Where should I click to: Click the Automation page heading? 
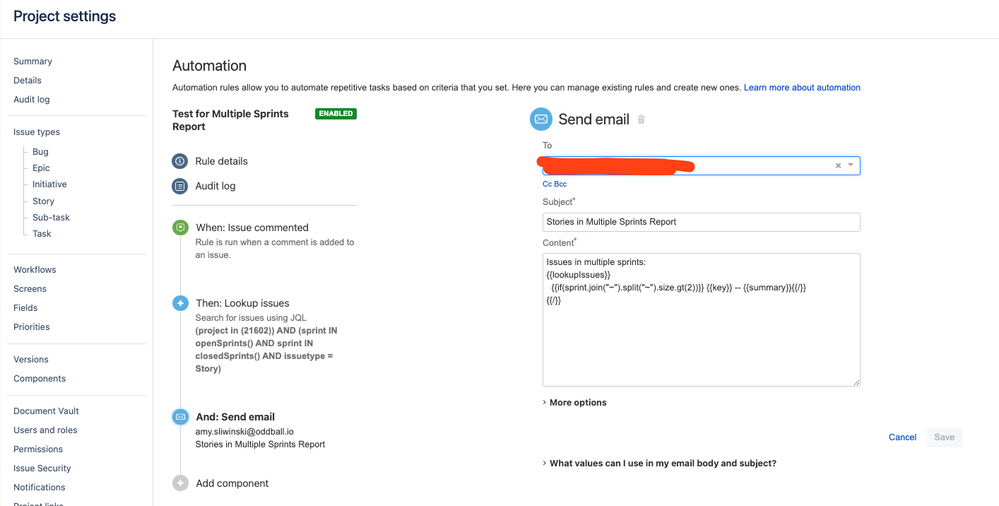pos(209,66)
